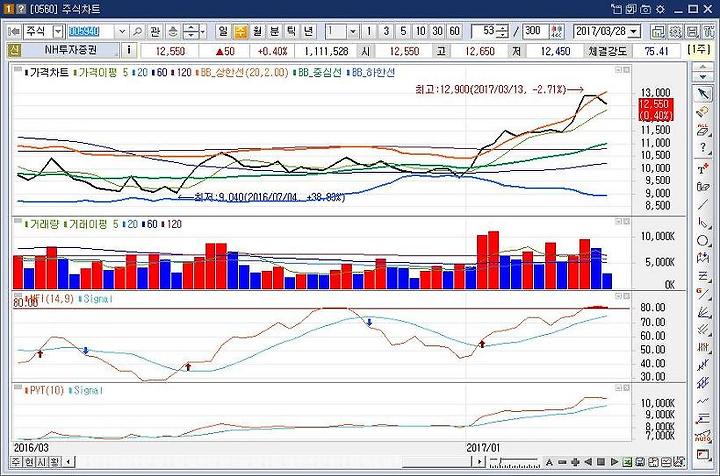The height and width of the screenshot is (476, 720).
Task: Select the circle drawing tool
Action: click(703, 241)
